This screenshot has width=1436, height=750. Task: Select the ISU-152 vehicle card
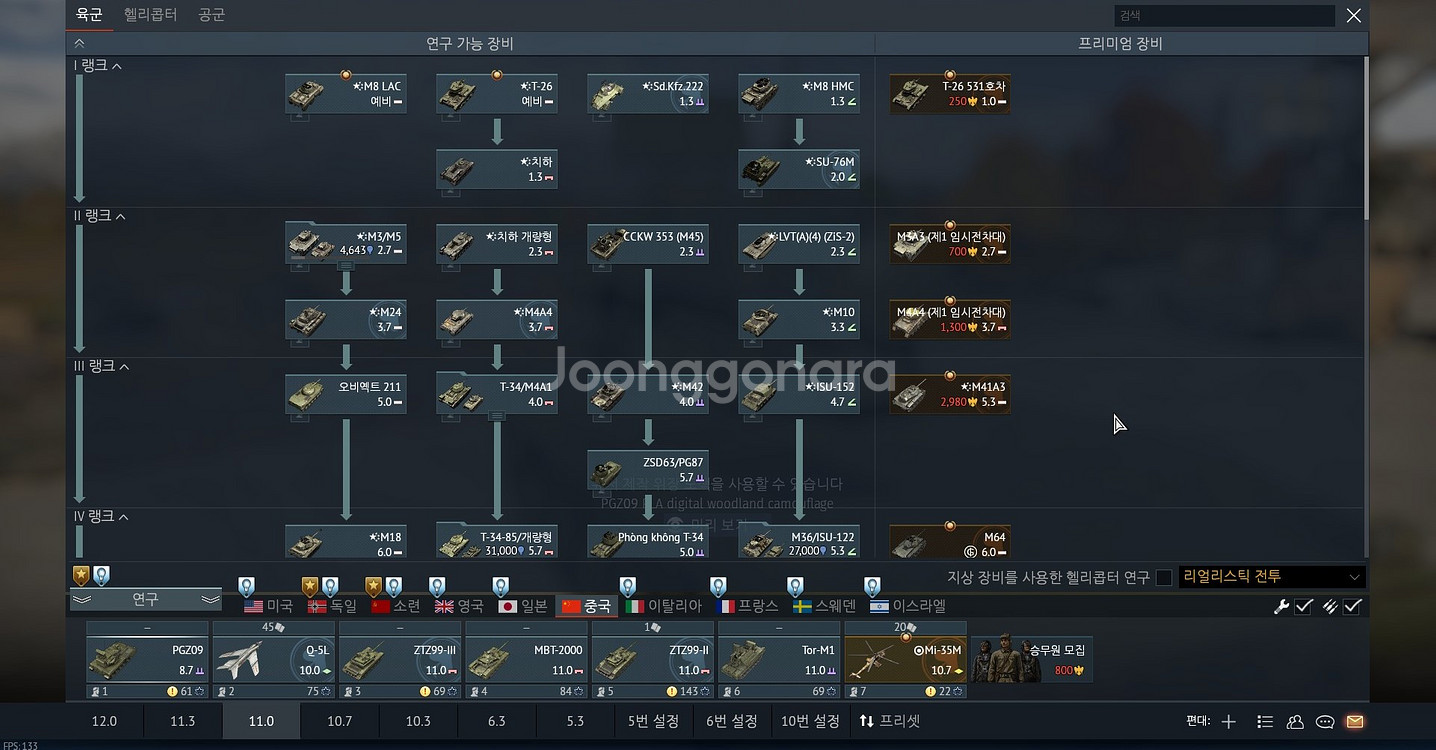(x=799, y=394)
